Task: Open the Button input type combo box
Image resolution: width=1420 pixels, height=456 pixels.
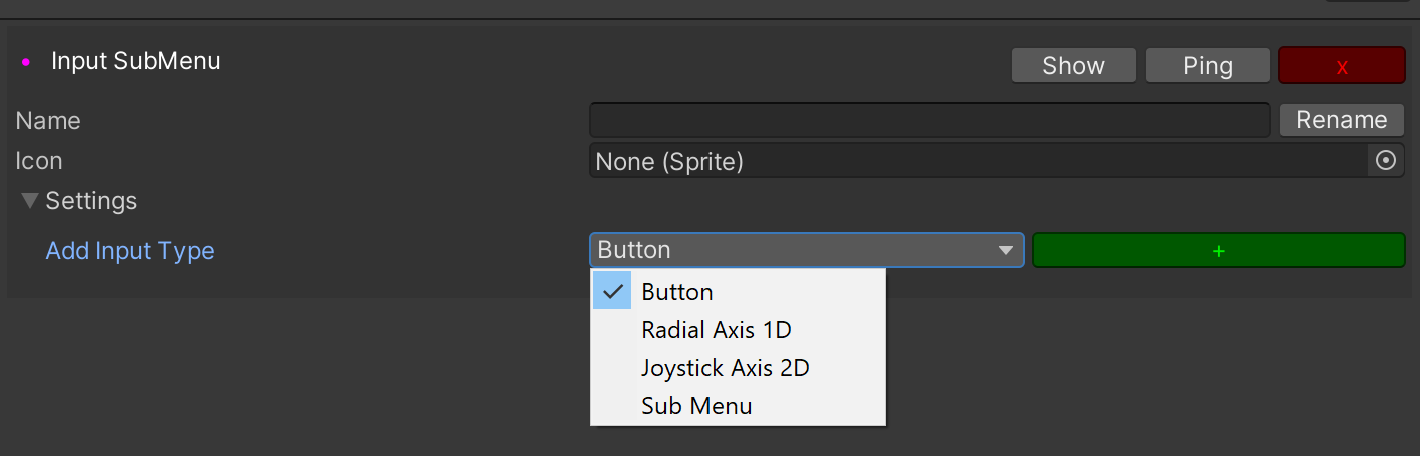Action: click(807, 250)
